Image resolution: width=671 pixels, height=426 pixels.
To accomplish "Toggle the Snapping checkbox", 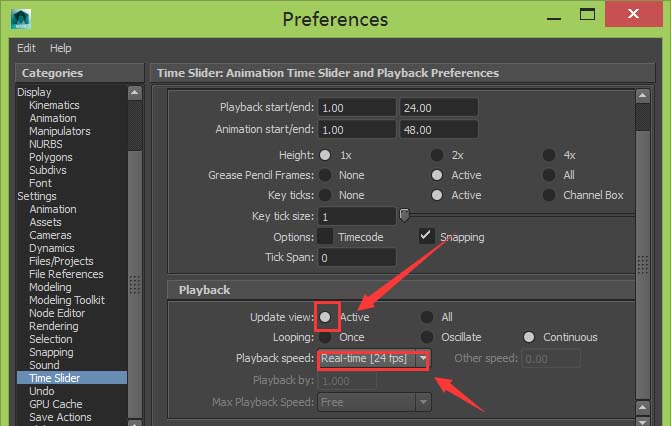I will (x=427, y=236).
